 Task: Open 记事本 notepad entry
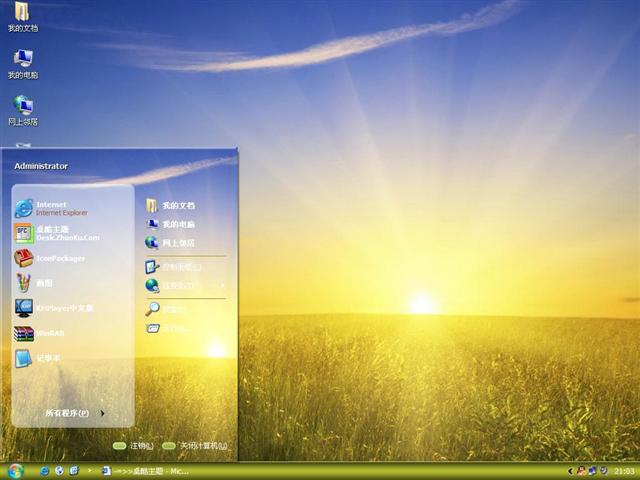click(38, 358)
